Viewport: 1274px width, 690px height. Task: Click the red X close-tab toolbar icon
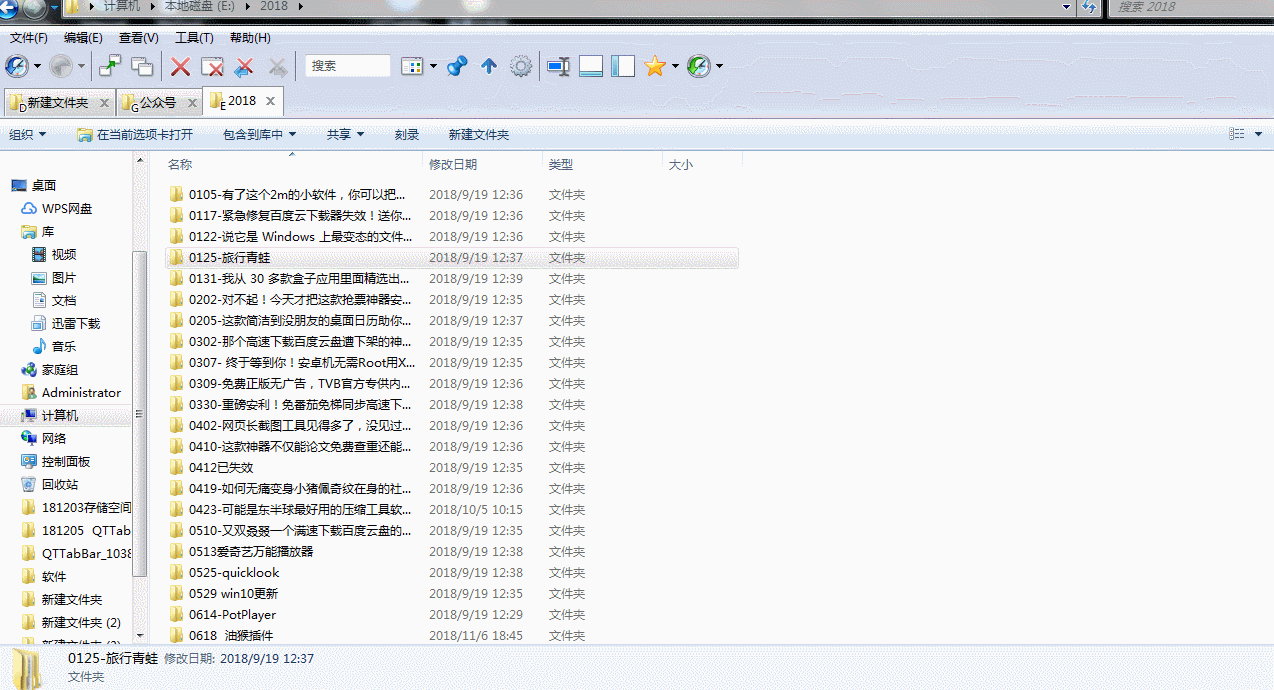point(181,67)
